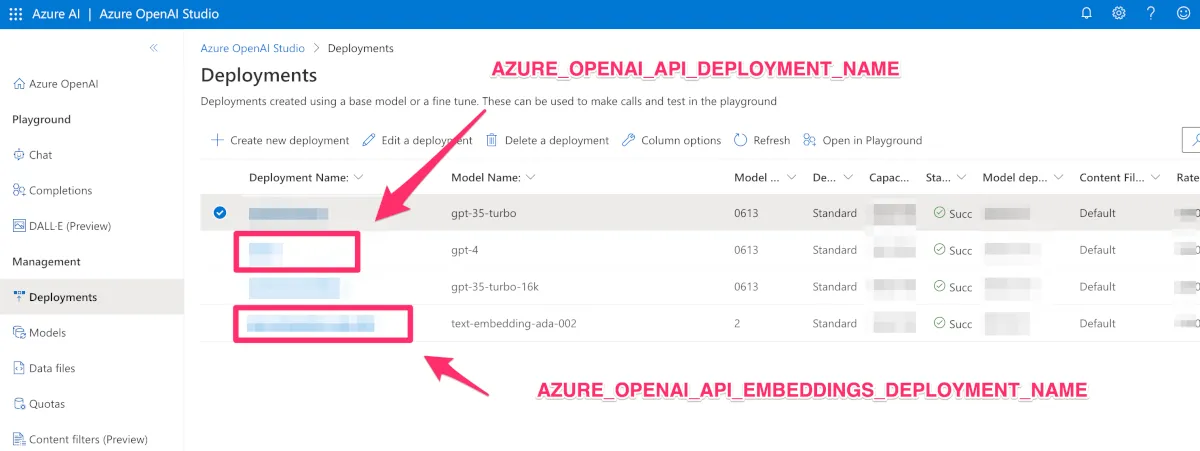This screenshot has width=1200, height=451.
Task: Click the plus icon for new deployment
Action: click(x=217, y=140)
